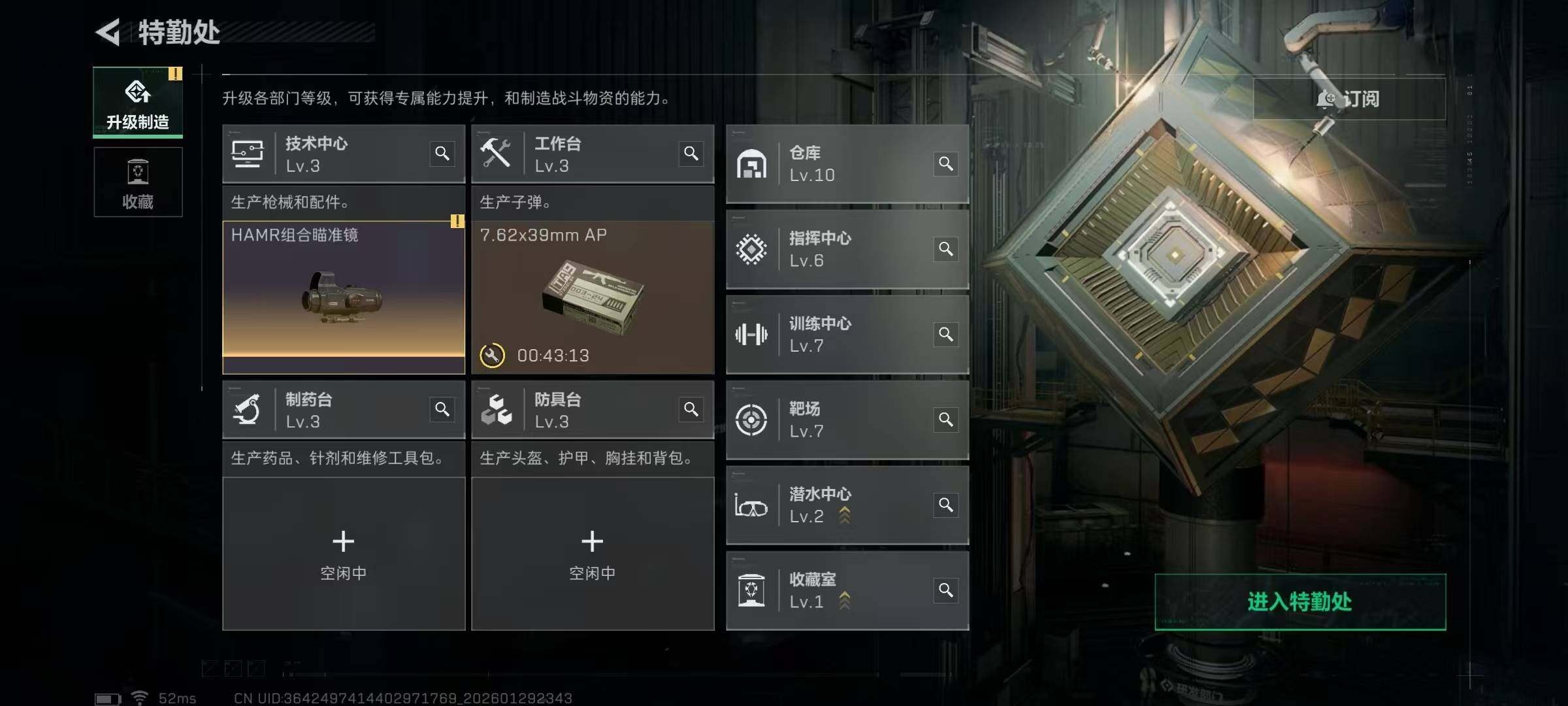Switch to the 升级制造 tab
The width and height of the screenshot is (1568, 706).
coord(138,102)
